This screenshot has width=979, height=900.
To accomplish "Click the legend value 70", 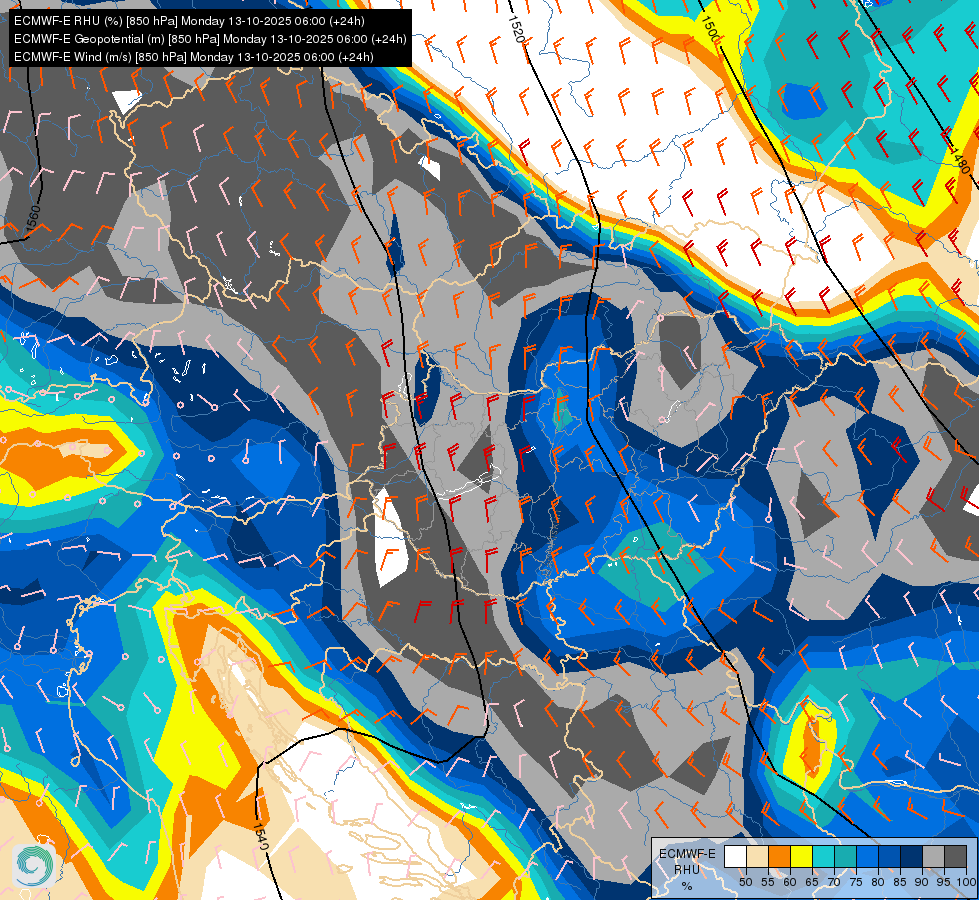I will click(x=834, y=882).
